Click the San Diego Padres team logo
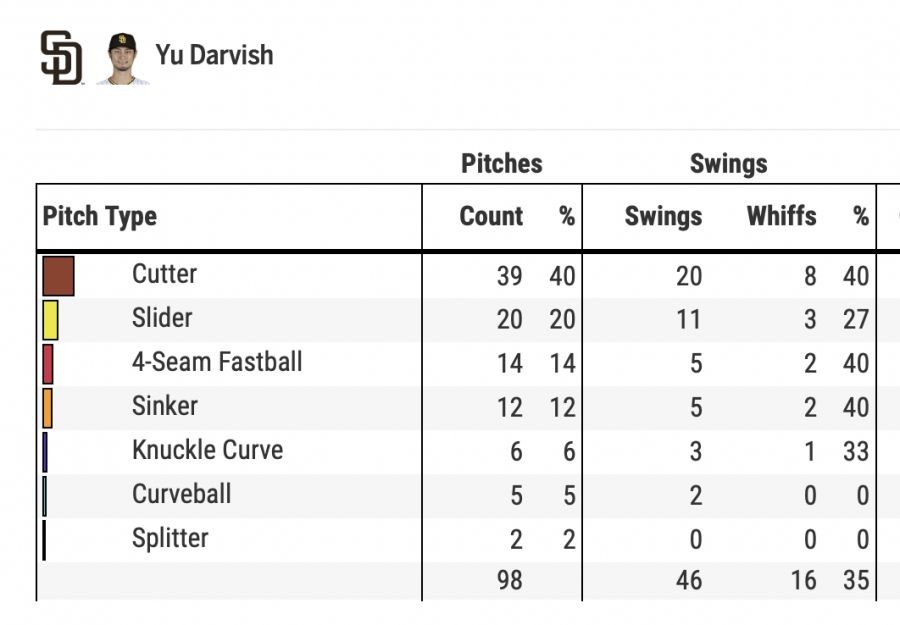The width and height of the screenshot is (900, 625). tap(61, 57)
